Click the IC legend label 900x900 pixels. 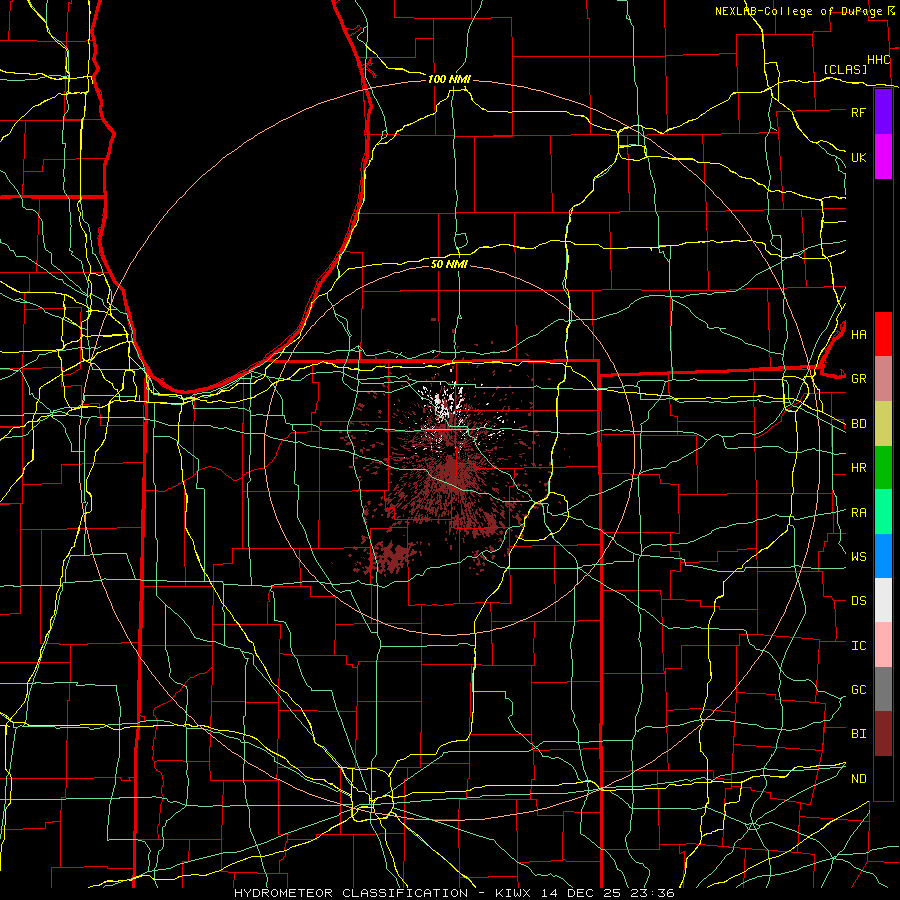[x=858, y=646]
